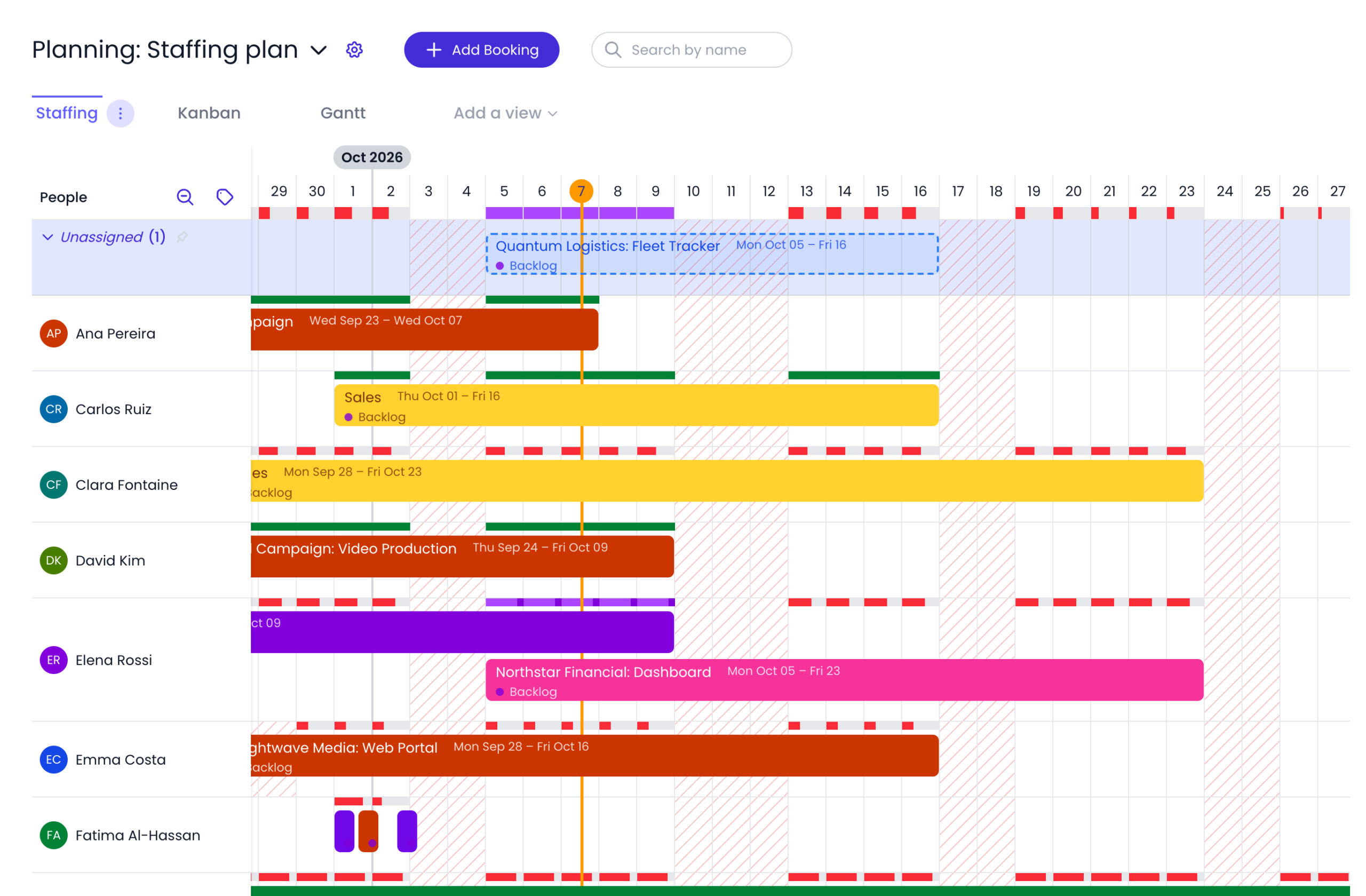Click the pin icon next to Unassigned
Image resolution: width=1366 pixels, height=896 pixels.
pos(182,236)
